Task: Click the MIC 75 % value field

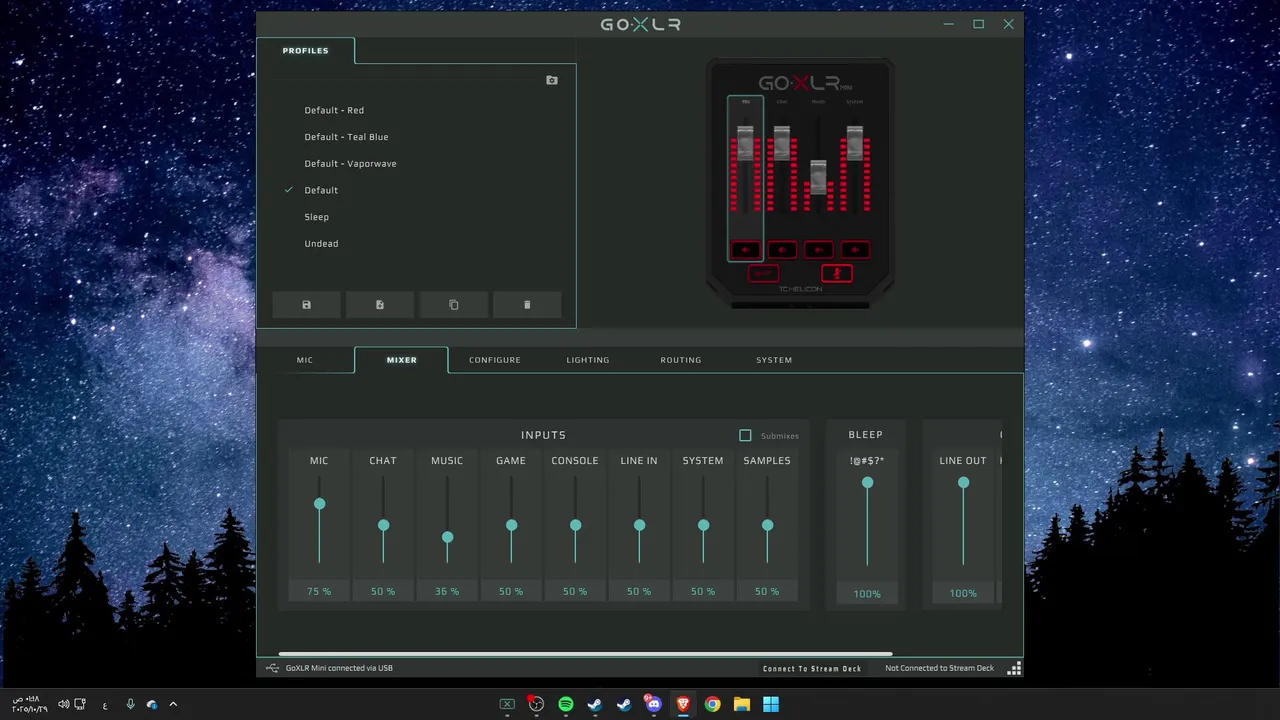Action: coord(319,591)
